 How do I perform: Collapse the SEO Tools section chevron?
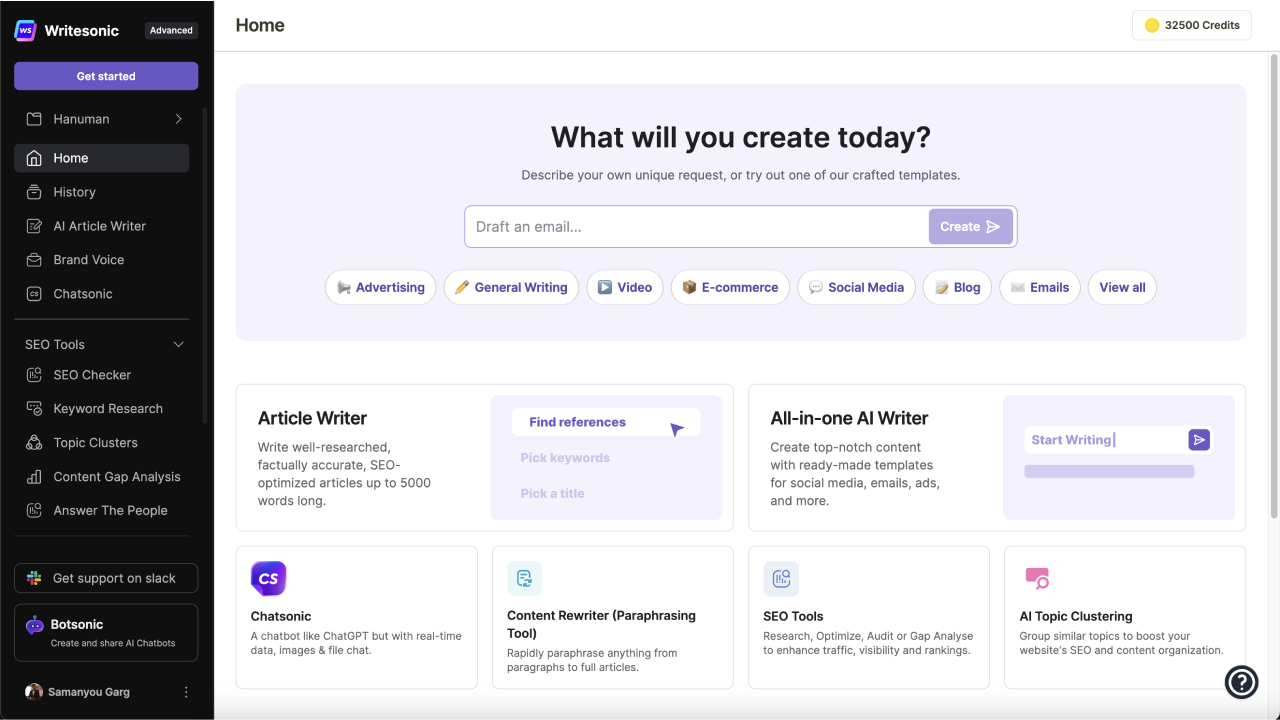coord(179,345)
